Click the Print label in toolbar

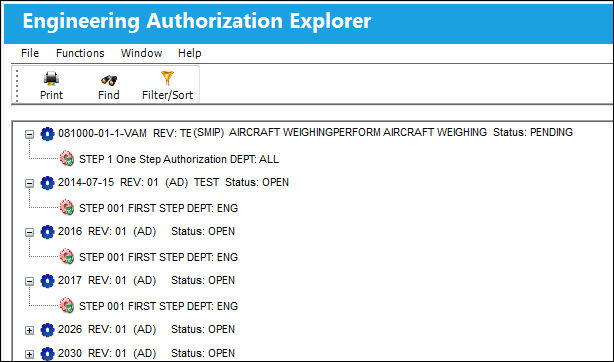[x=51, y=95]
